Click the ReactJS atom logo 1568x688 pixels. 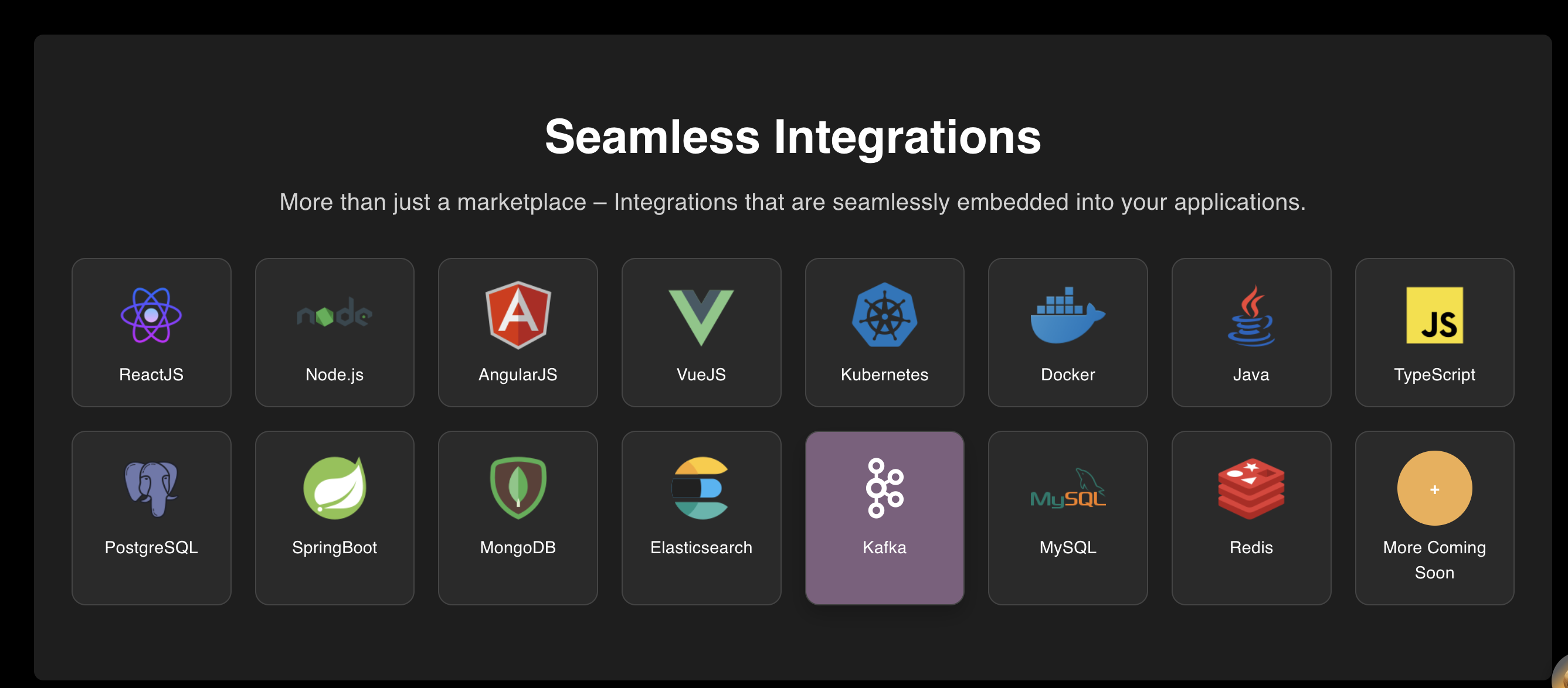[x=151, y=315]
